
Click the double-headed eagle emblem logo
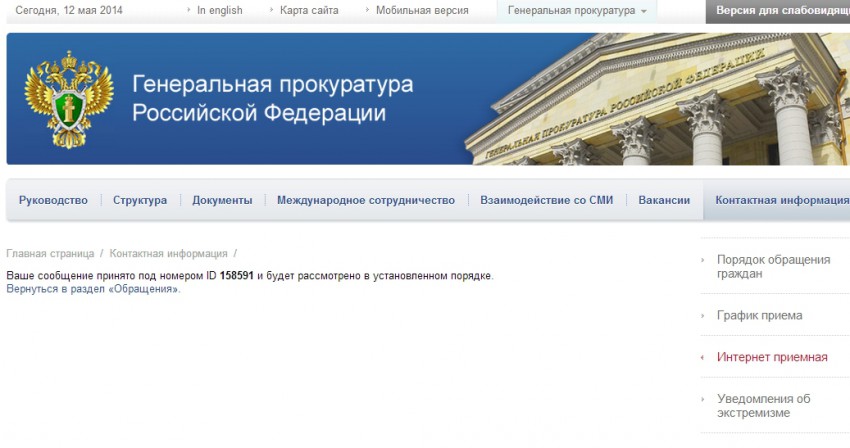[x=55, y=98]
